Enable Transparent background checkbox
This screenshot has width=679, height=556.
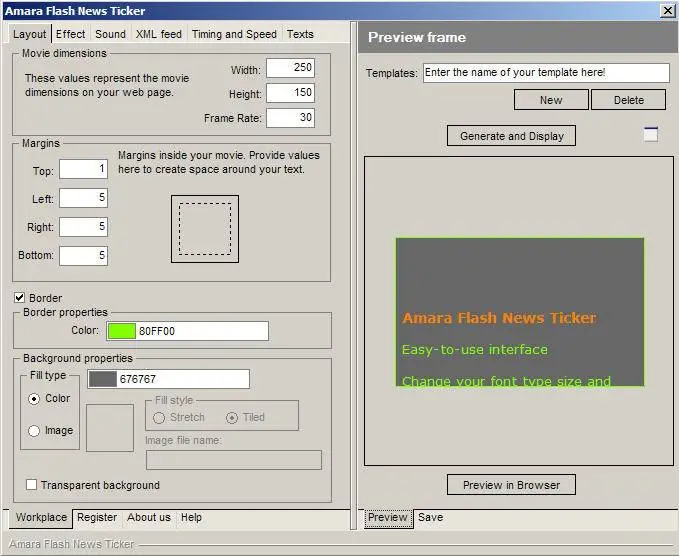(31, 484)
